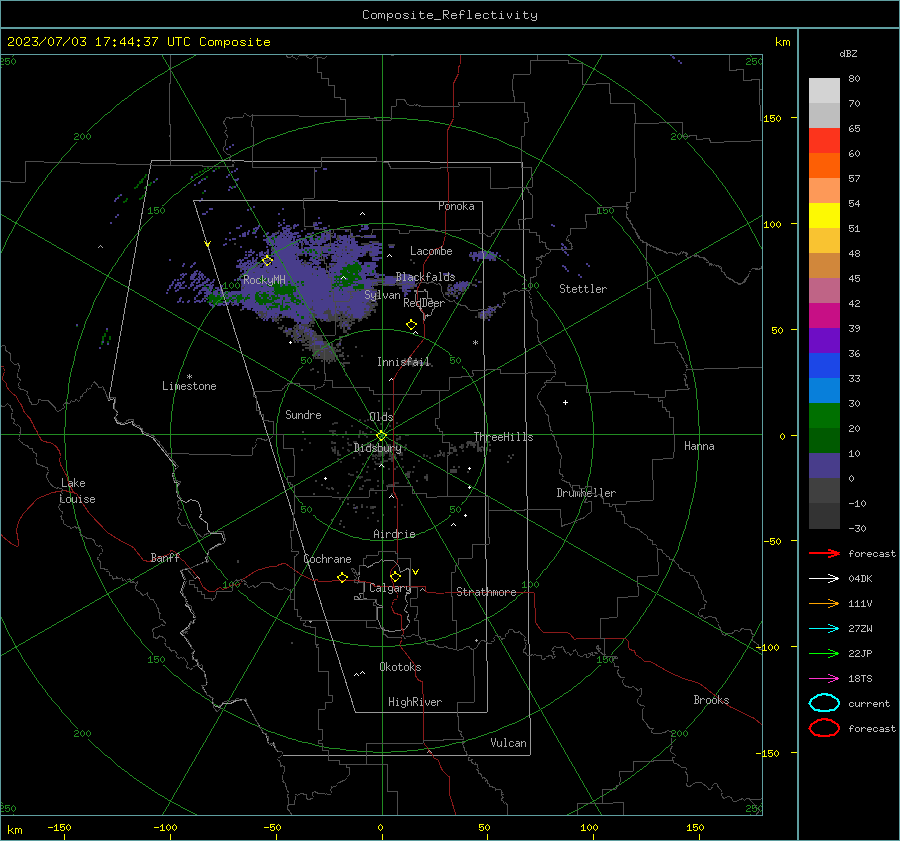This screenshot has width=900, height=841.
Task: Click the Limestone label
Action: [x=189, y=386]
